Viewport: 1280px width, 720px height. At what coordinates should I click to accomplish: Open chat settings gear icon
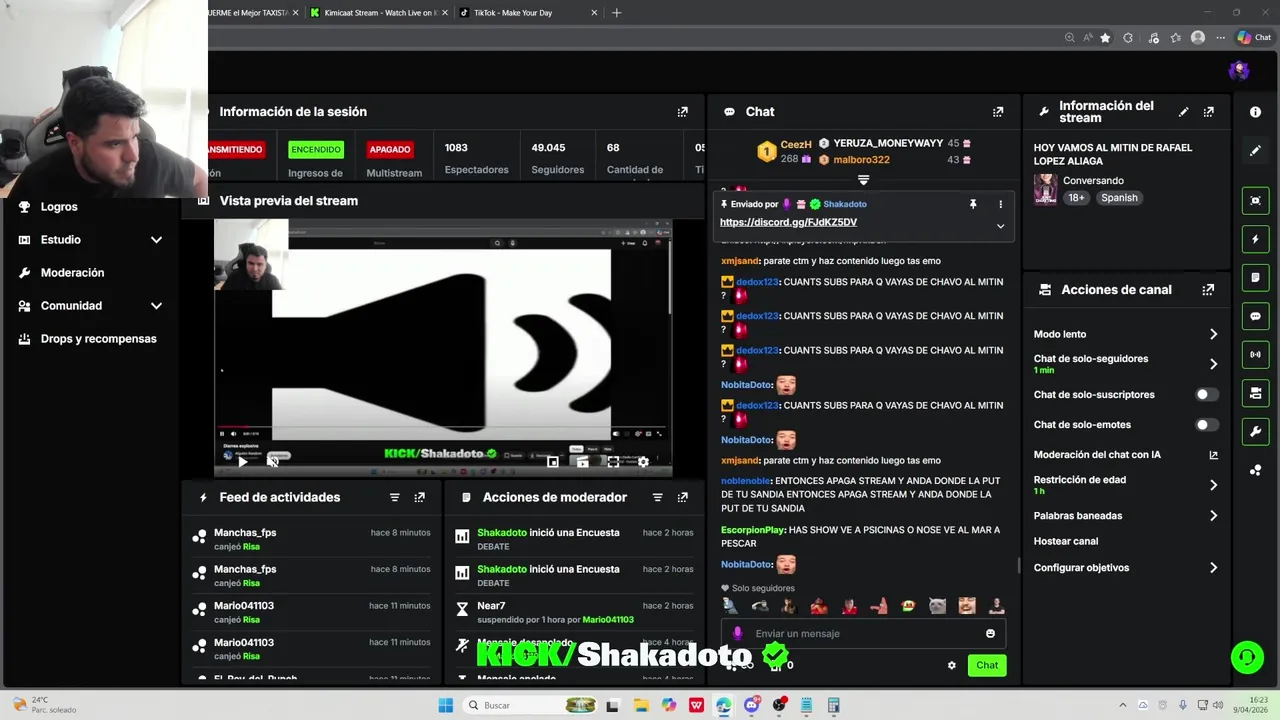(952, 665)
